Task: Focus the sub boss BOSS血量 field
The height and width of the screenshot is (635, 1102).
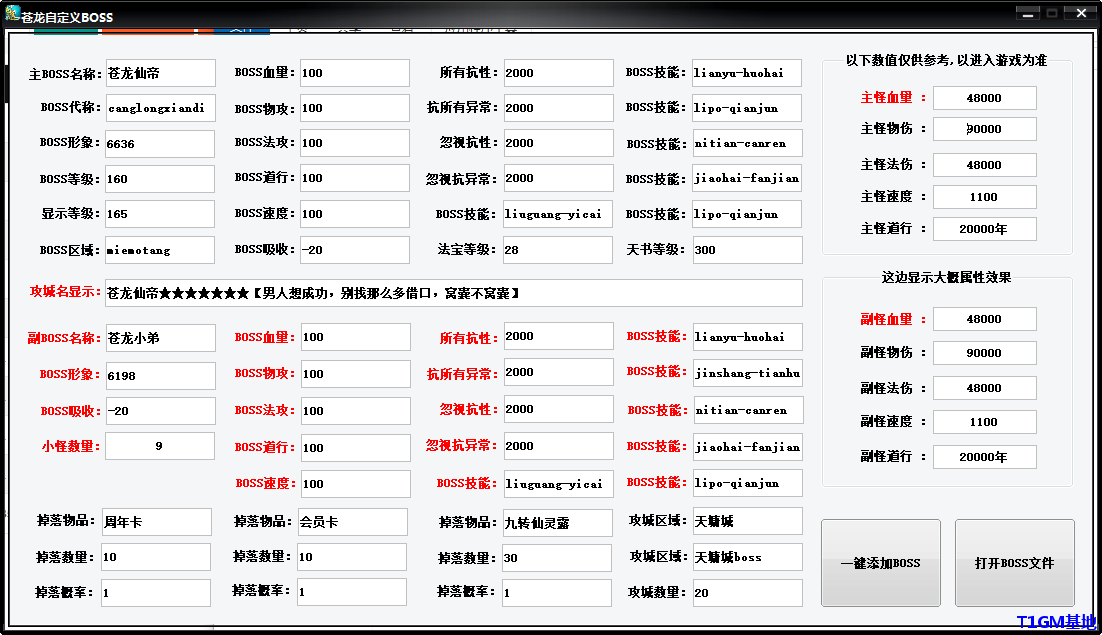Action: click(x=356, y=337)
